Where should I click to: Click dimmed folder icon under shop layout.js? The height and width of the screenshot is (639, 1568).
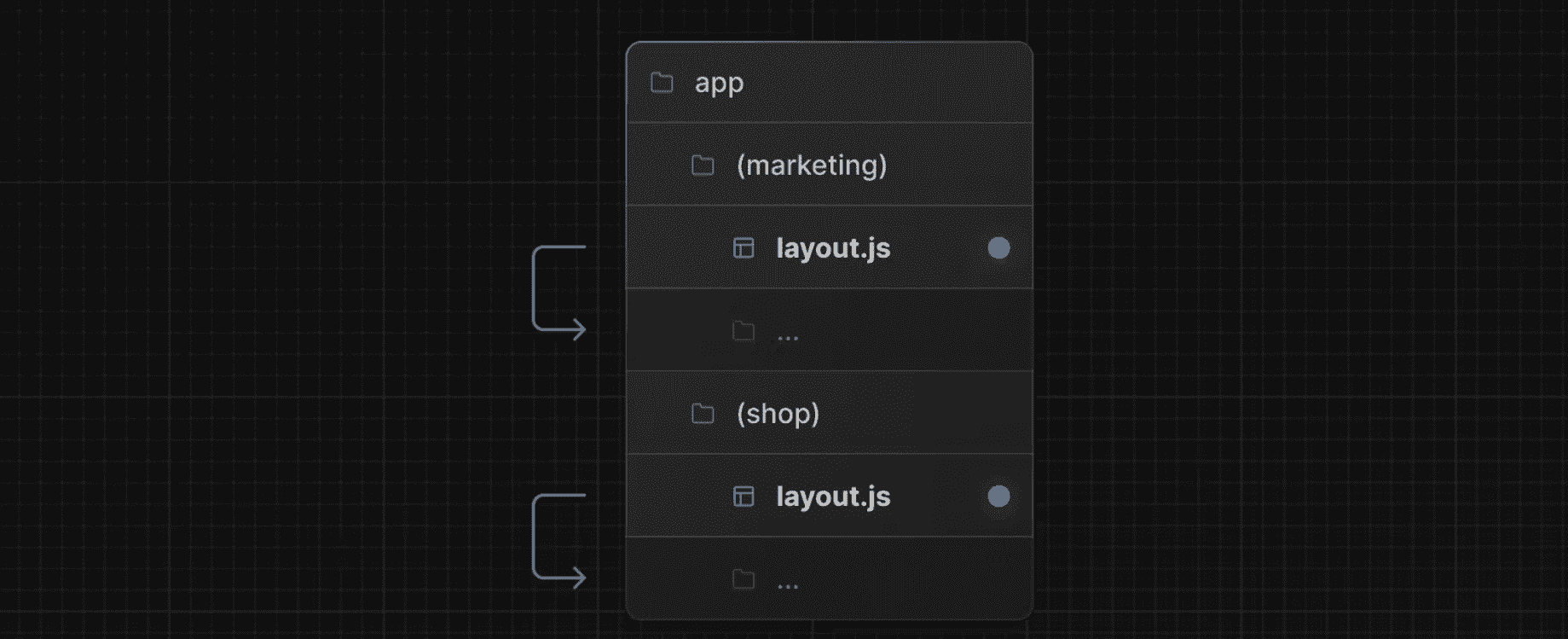pyautogui.click(x=743, y=579)
